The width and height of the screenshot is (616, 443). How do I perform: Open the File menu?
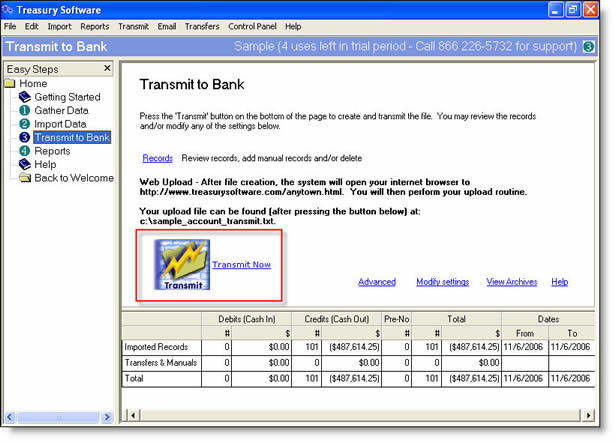(10, 26)
